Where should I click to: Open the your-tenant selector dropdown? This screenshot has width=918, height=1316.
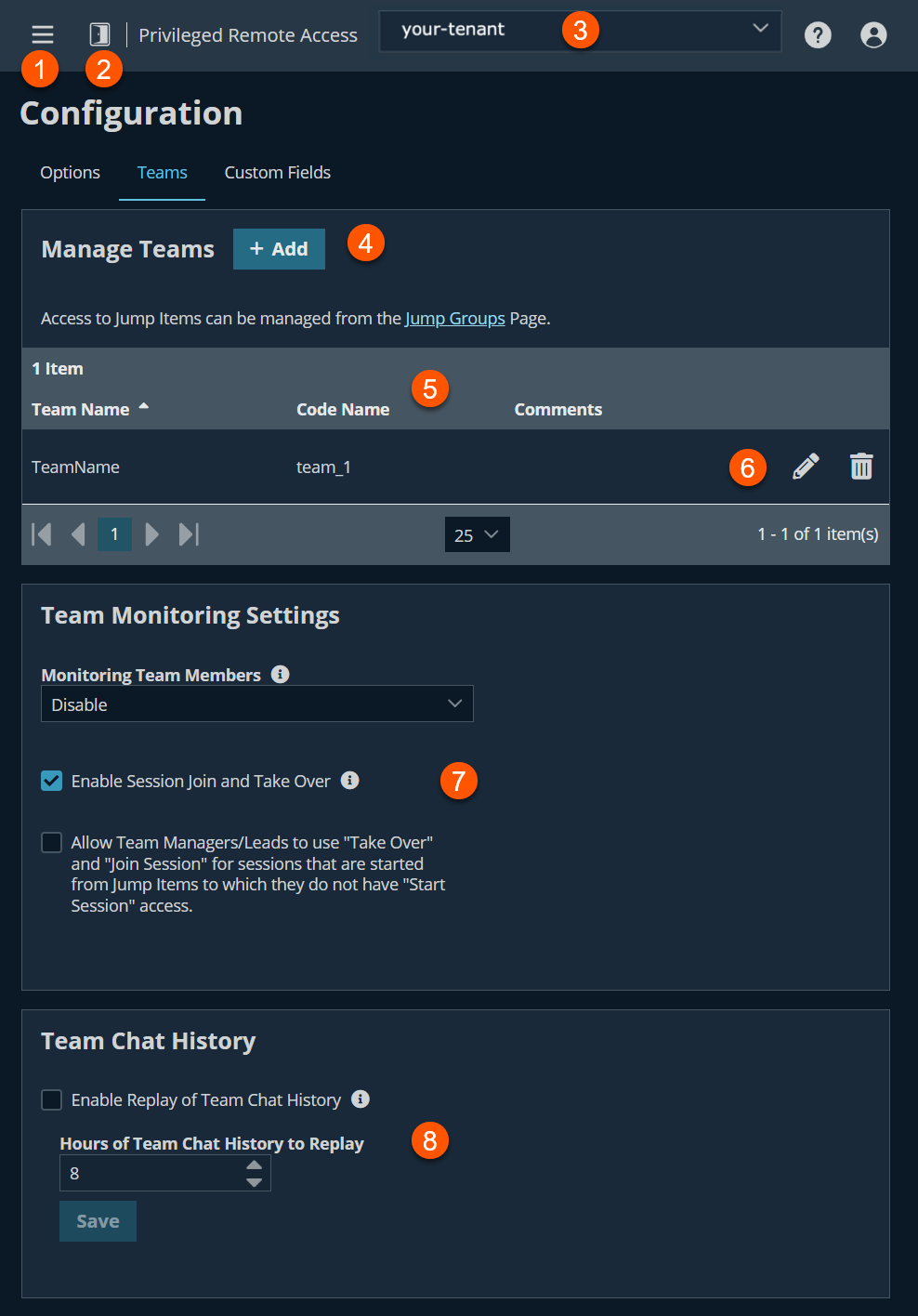[x=580, y=31]
